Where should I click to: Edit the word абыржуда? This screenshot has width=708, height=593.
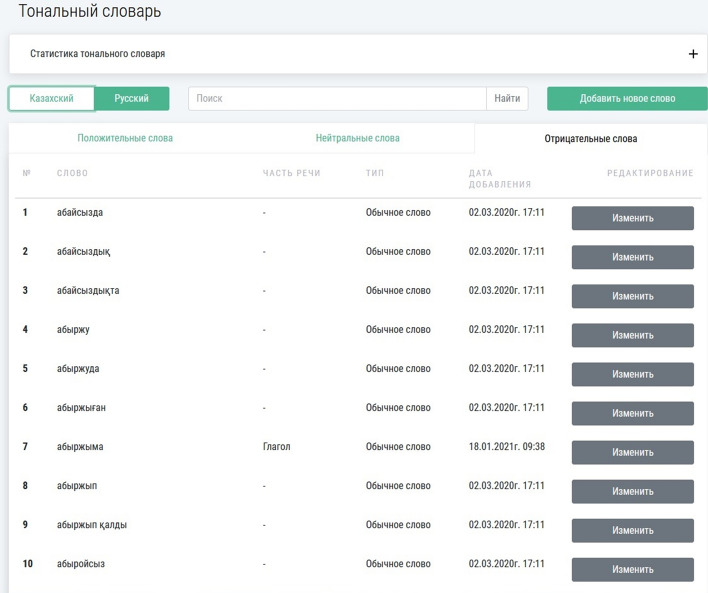pos(632,374)
